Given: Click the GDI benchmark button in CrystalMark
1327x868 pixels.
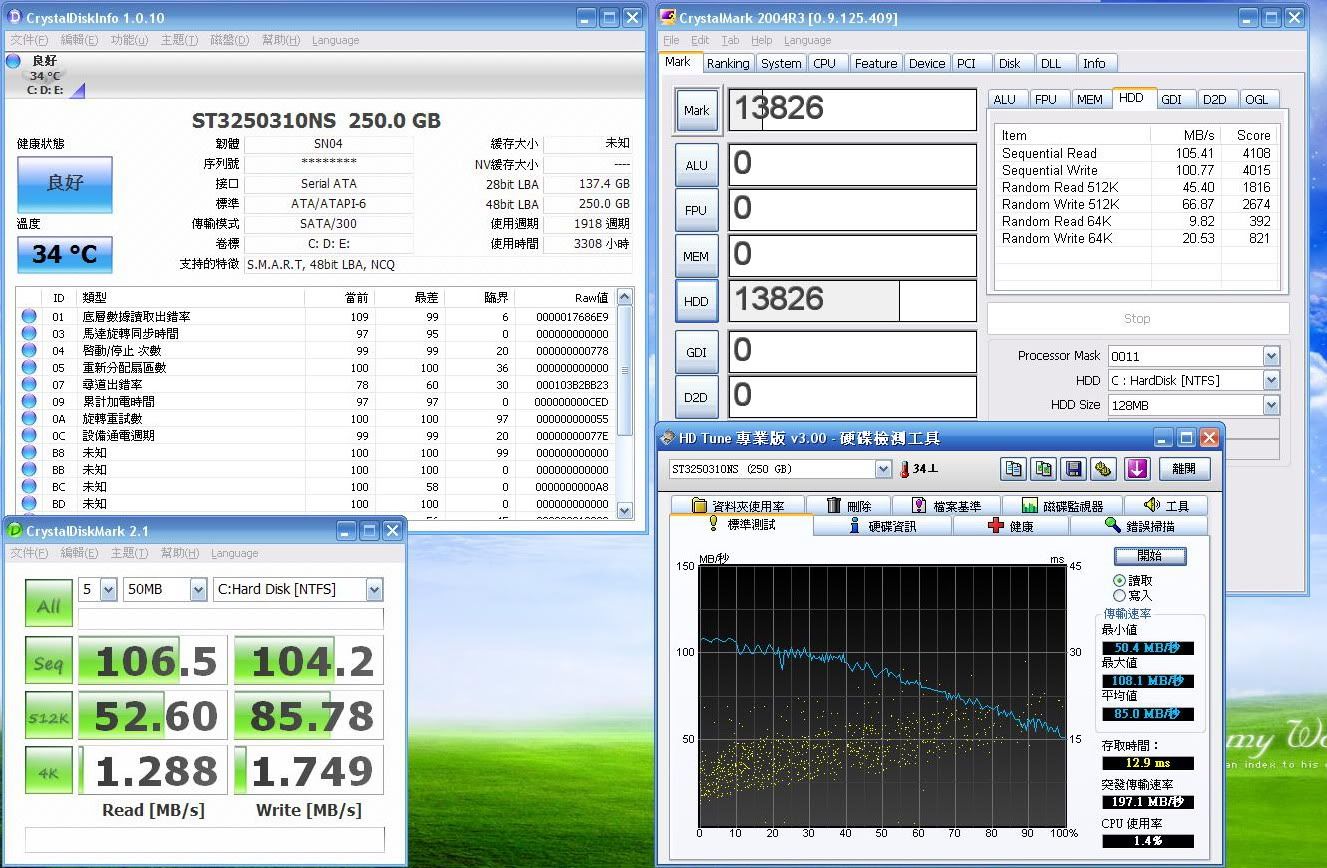Looking at the screenshot, I should 697,352.
